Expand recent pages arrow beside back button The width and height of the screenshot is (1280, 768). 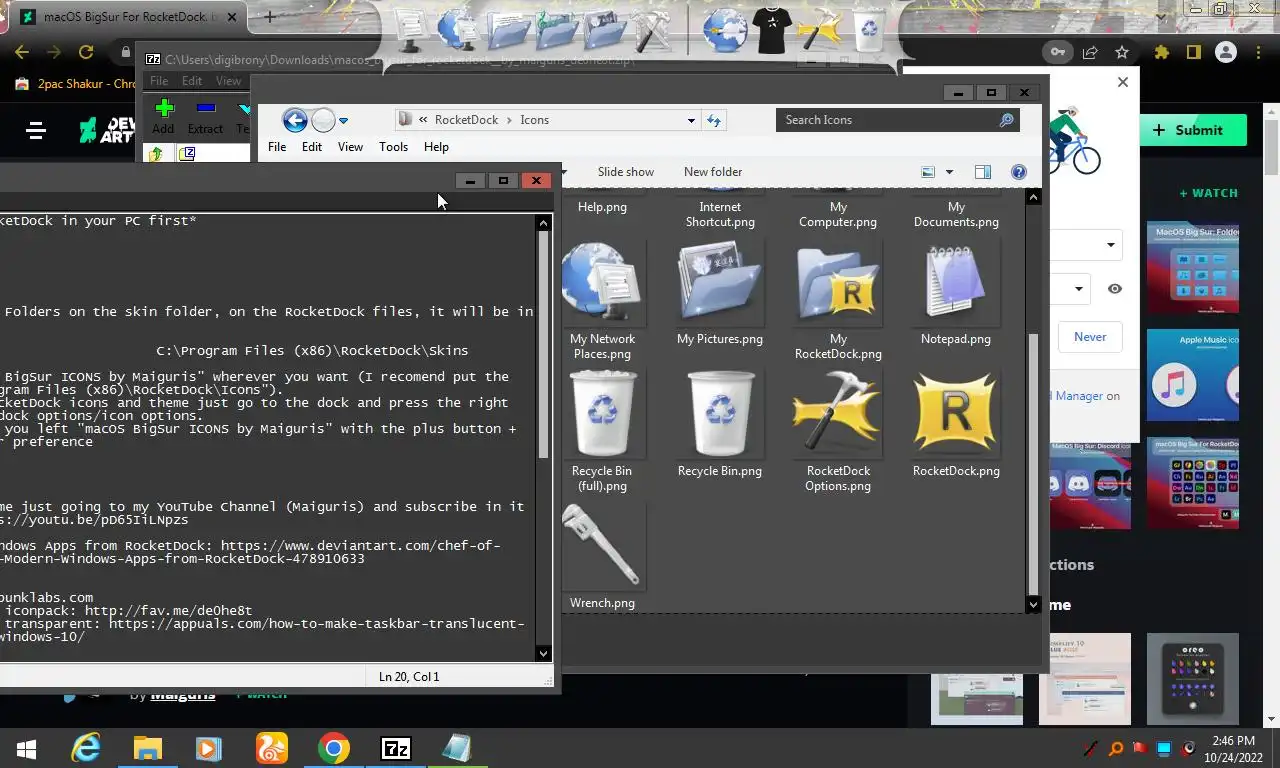coord(343,121)
